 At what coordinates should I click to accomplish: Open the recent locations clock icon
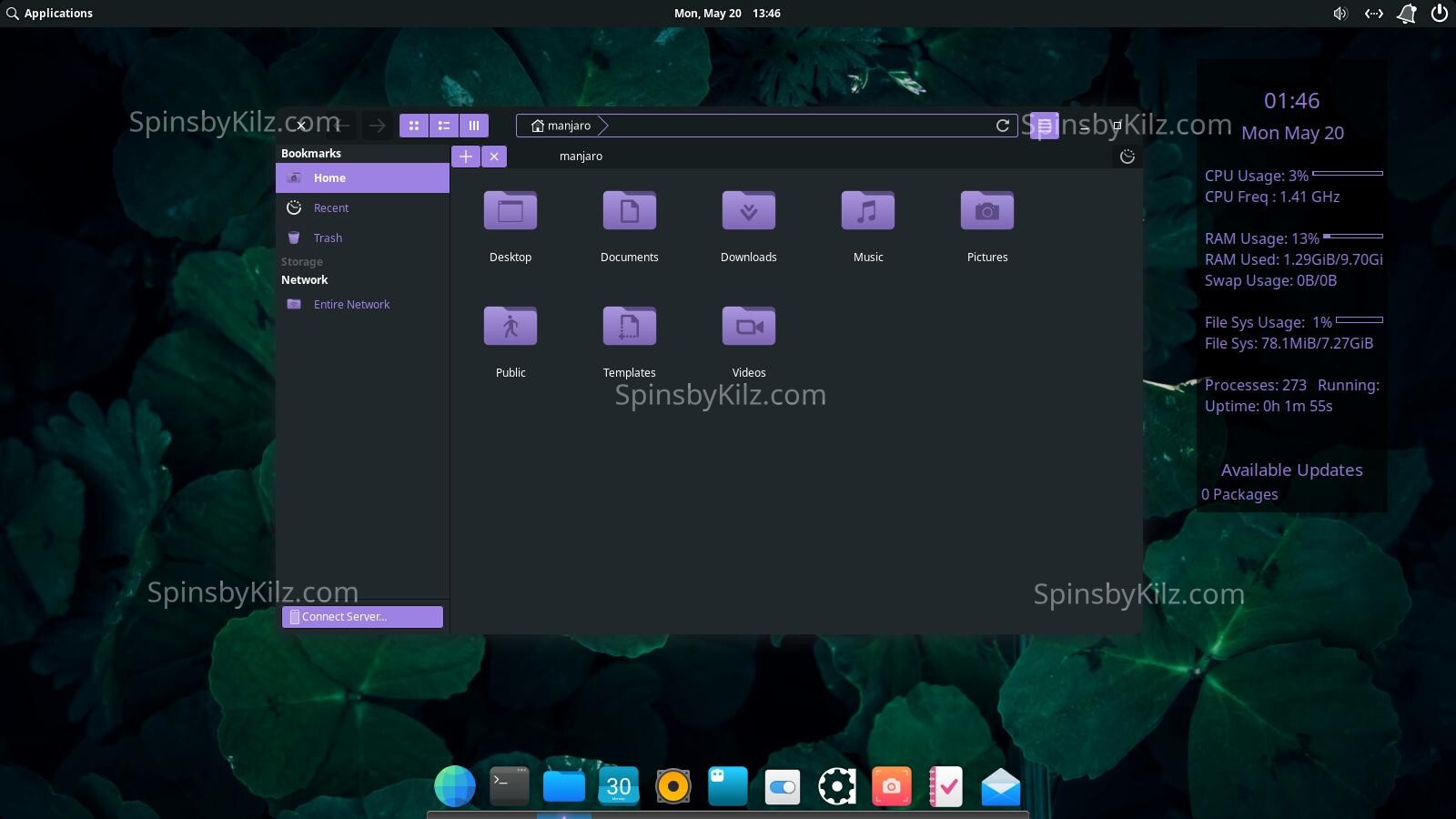click(1128, 157)
